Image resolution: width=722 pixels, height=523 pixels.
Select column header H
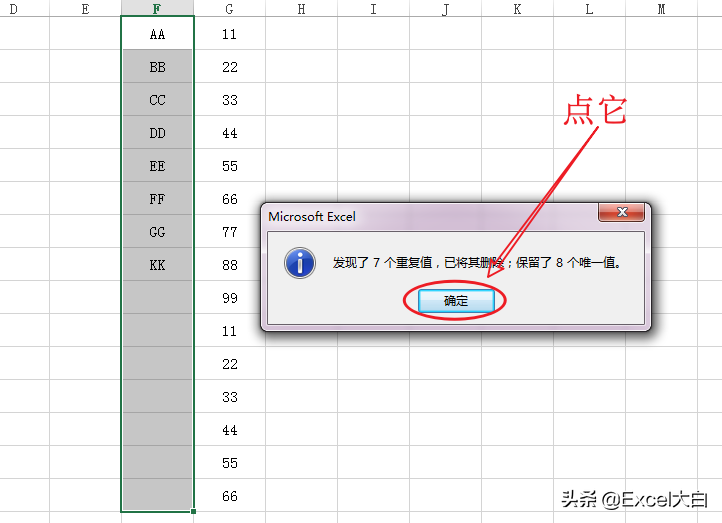tap(301, 8)
